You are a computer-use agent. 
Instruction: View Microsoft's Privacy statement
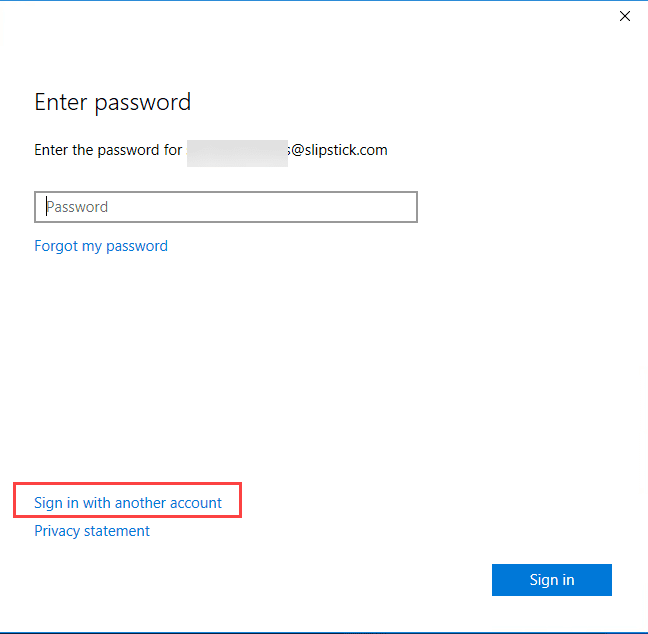(x=92, y=531)
